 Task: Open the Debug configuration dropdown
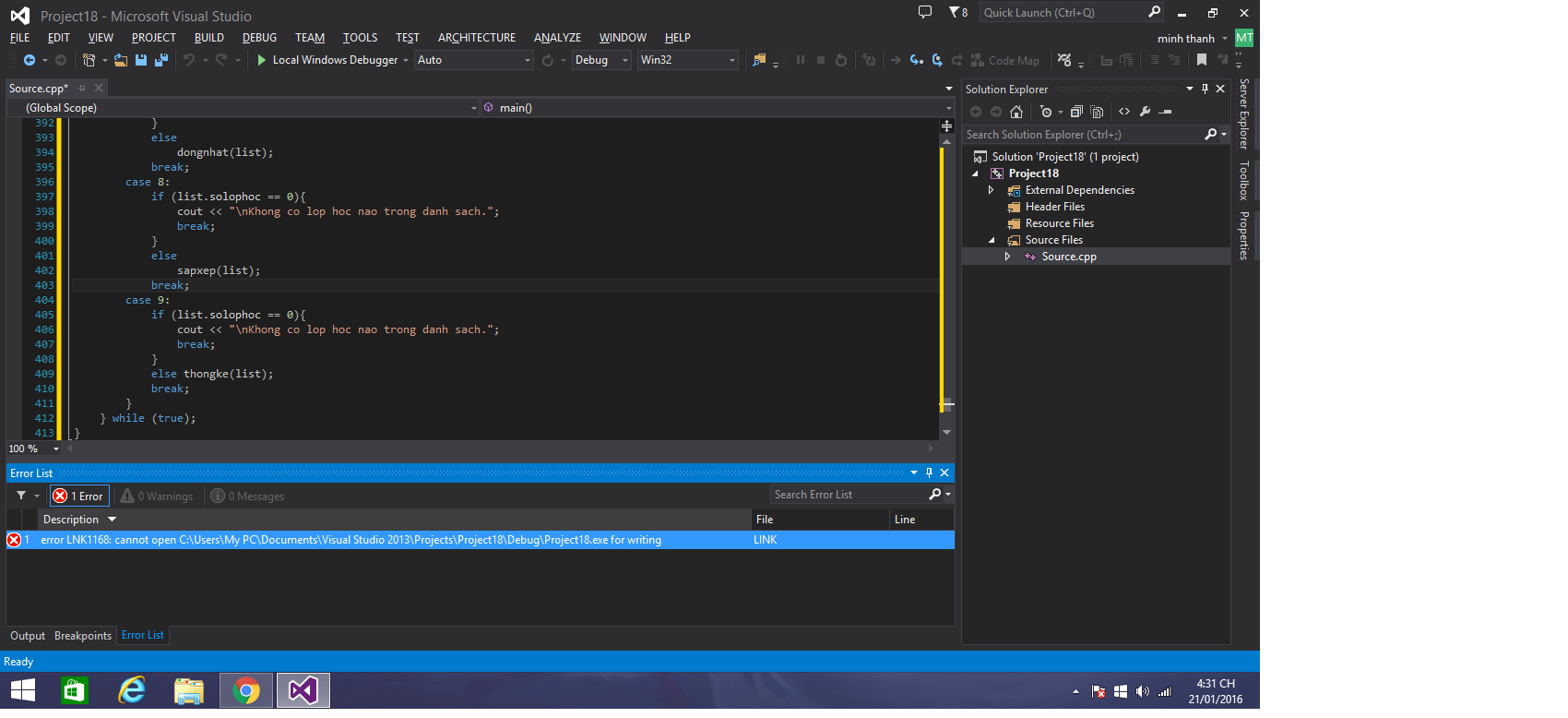coord(601,60)
